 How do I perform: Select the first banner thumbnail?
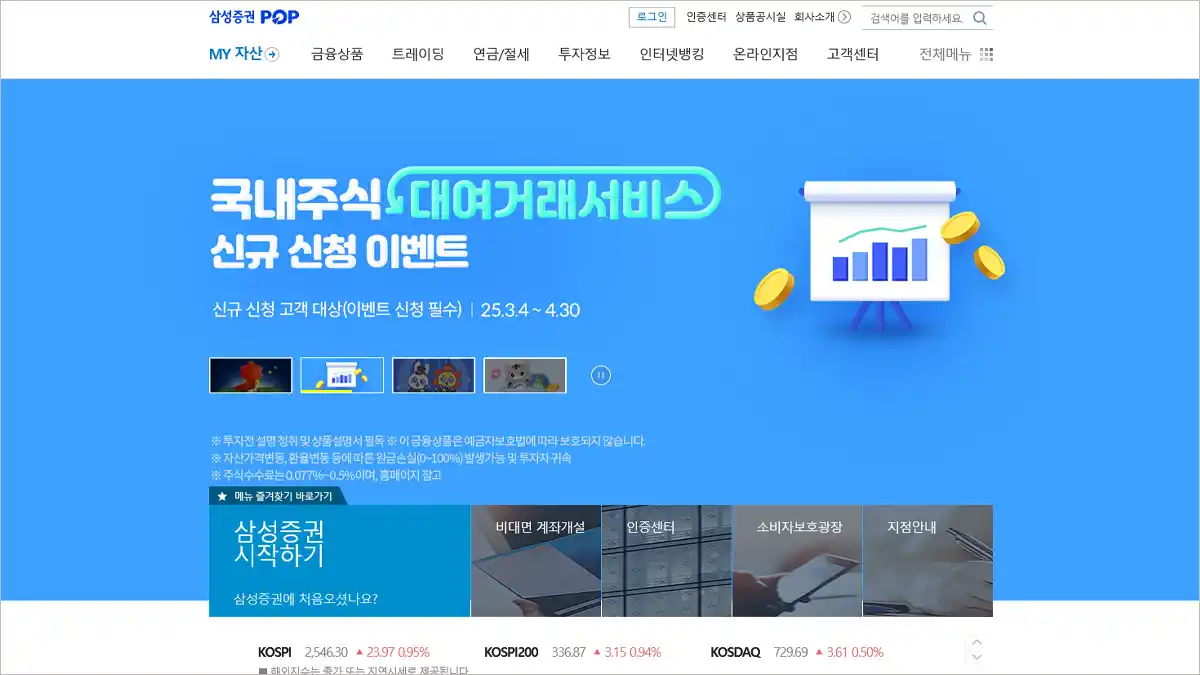[x=251, y=375]
